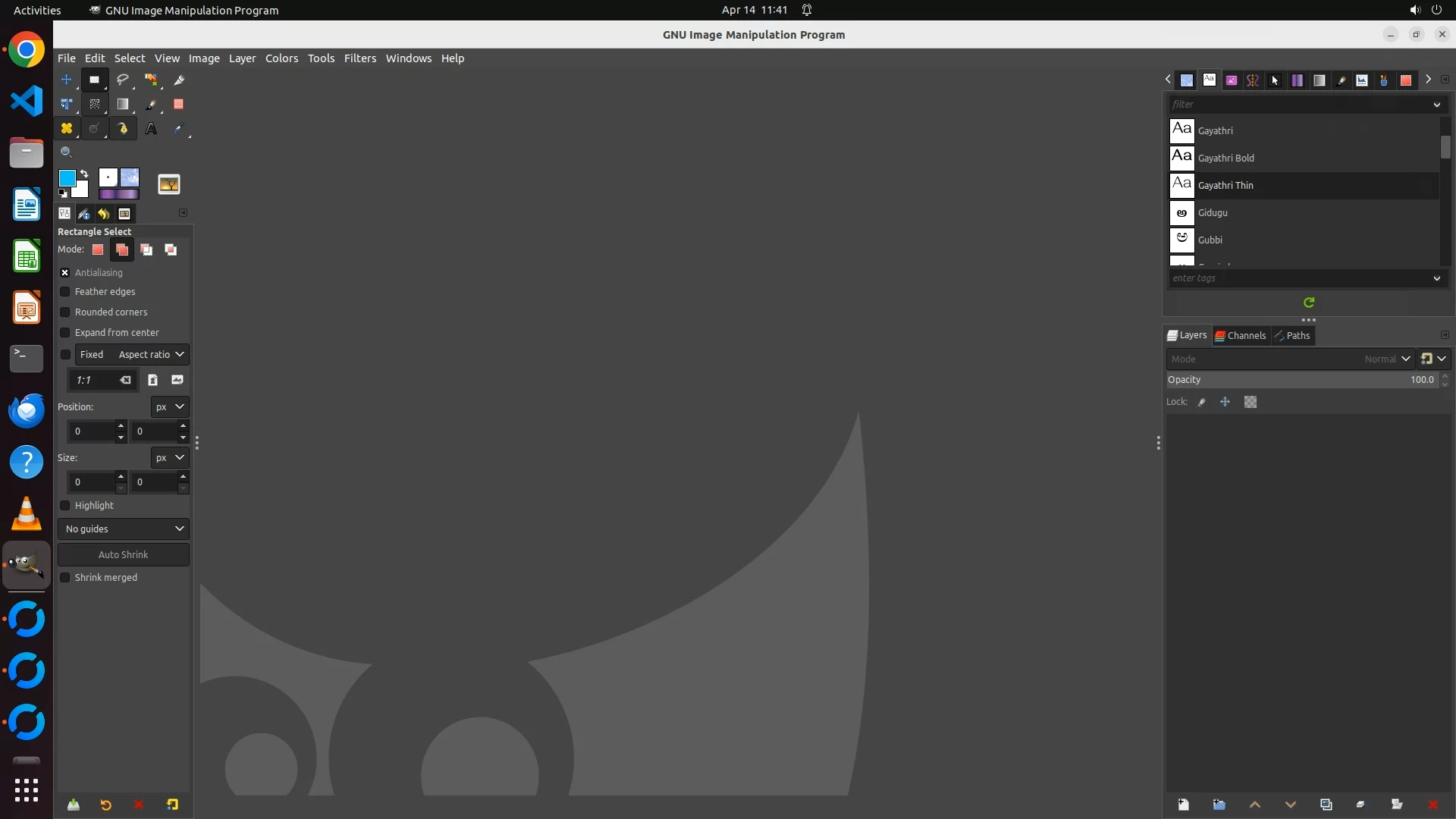Expand the Position px unit dropdown

(x=169, y=407)
